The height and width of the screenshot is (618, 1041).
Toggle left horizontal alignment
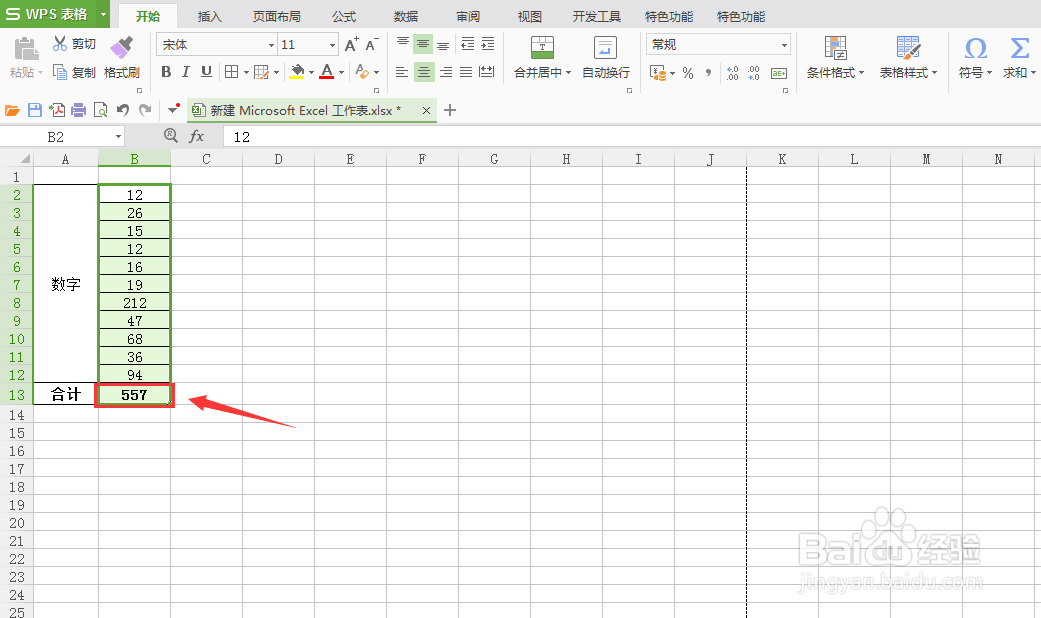[x=402, y=72]
